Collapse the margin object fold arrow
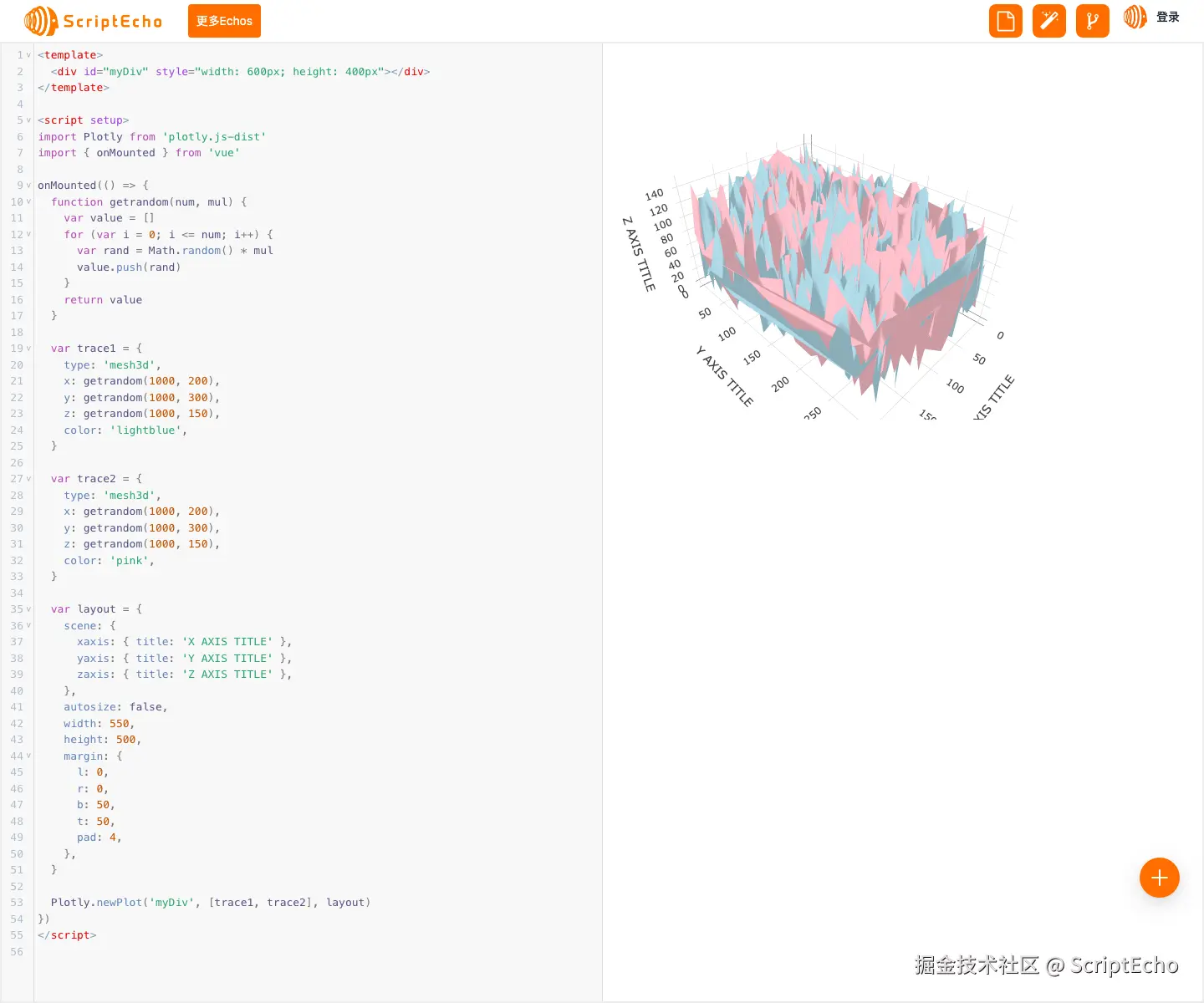 click(28, 756)
